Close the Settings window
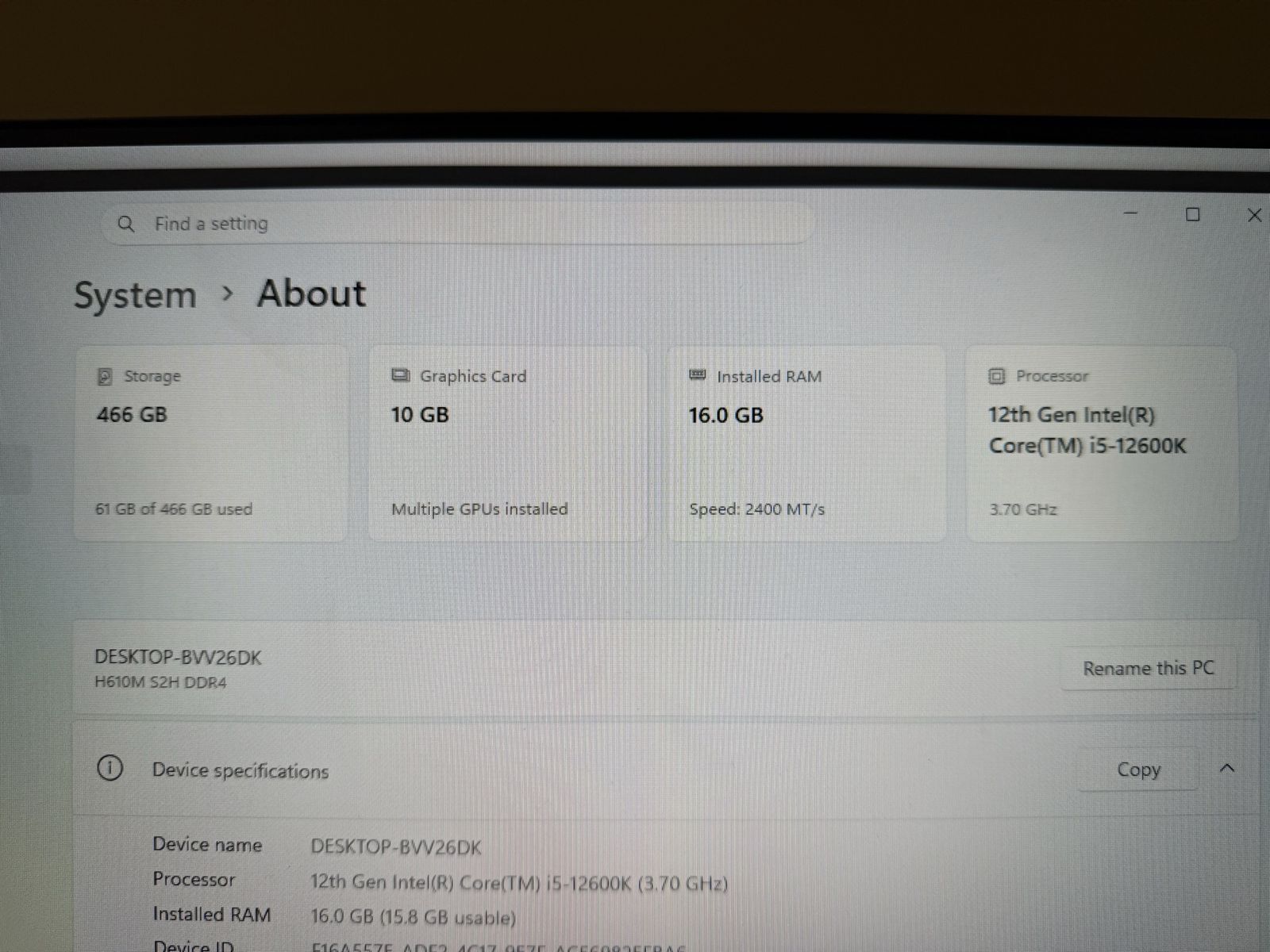This screenshot has width=1270, height=952. tap(1254, 215)
